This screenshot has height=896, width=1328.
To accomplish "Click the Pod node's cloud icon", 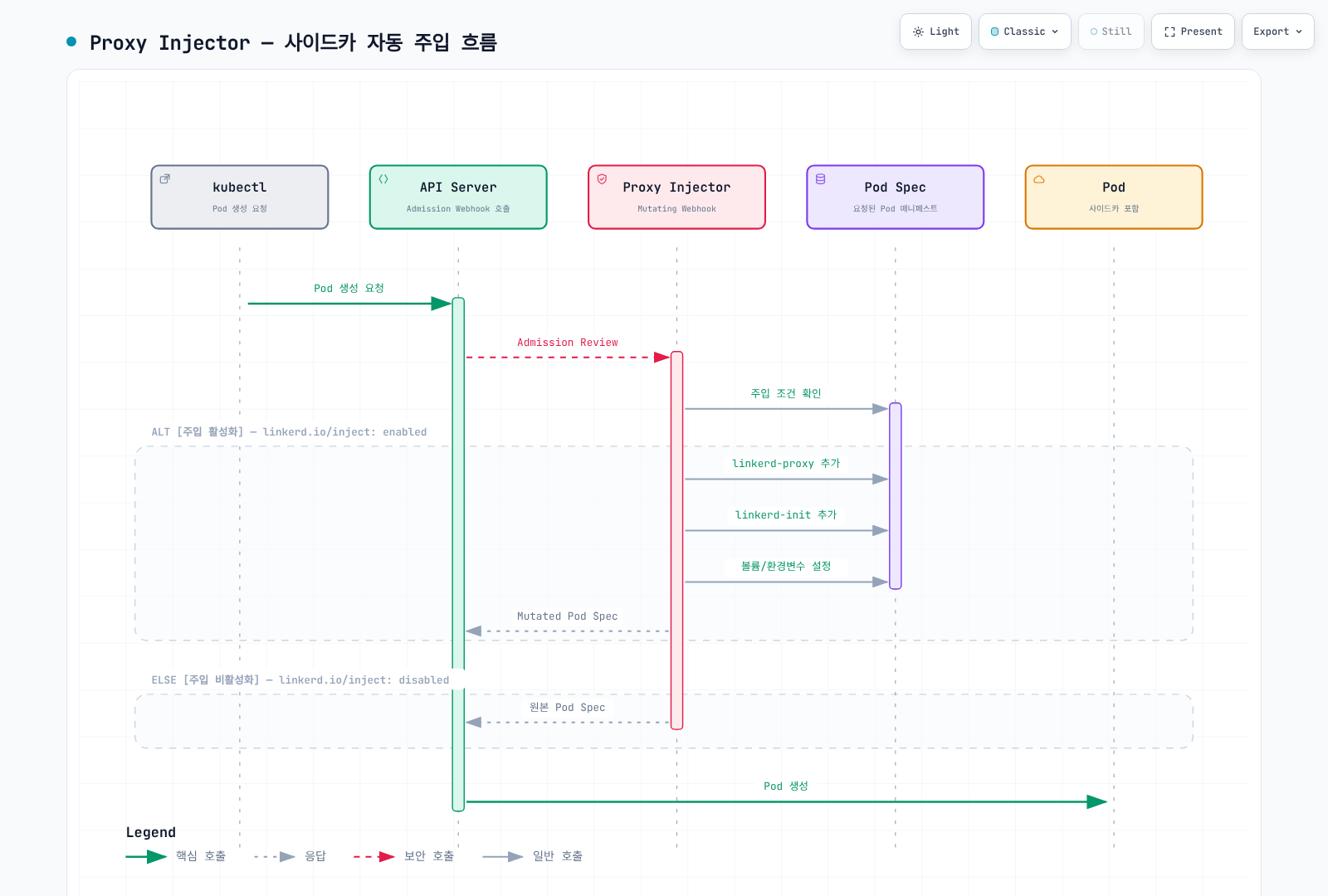I will coord(1038,178).
